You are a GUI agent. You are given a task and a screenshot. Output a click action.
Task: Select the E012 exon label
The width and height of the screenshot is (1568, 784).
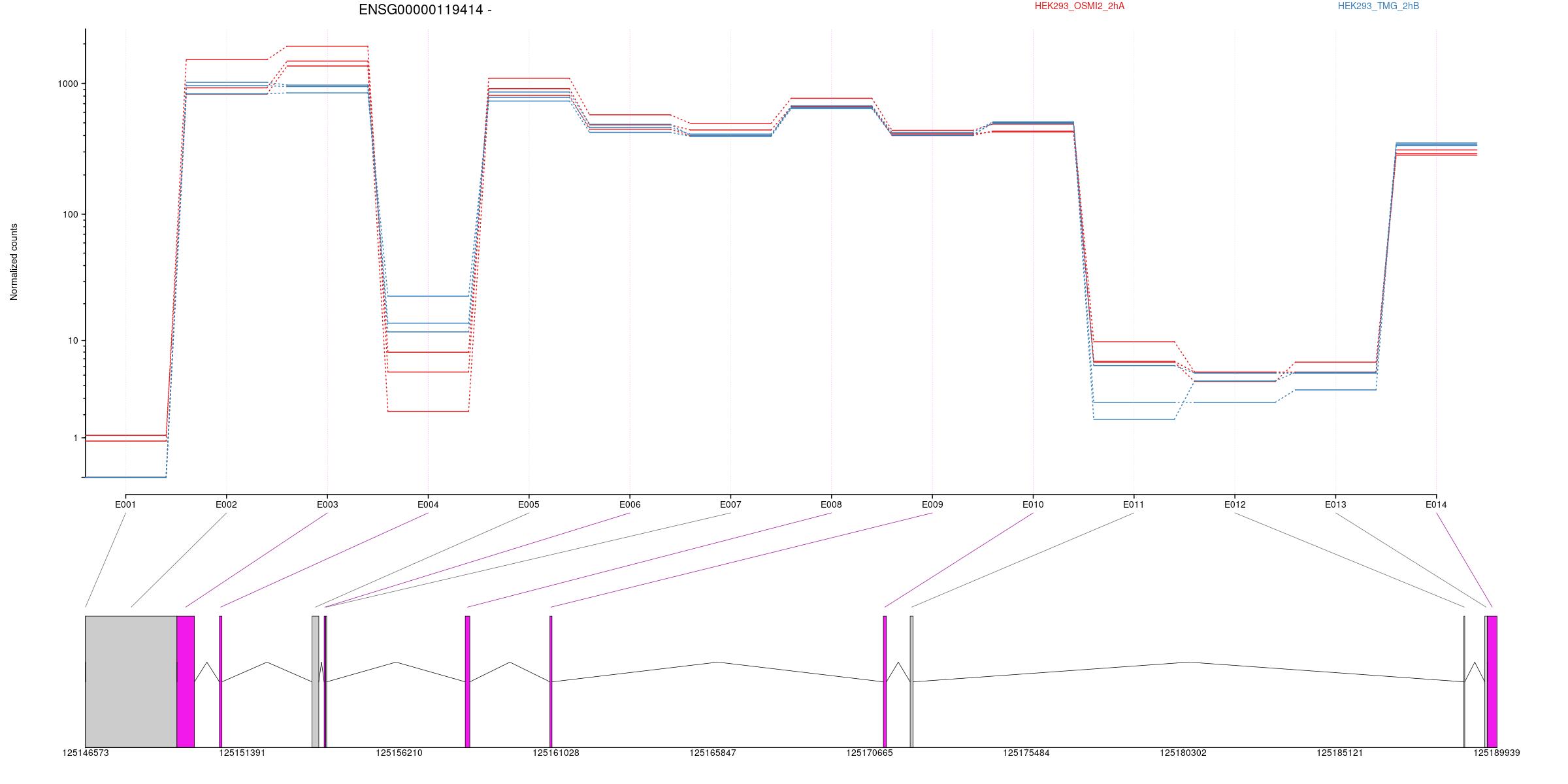(1235, 504)
